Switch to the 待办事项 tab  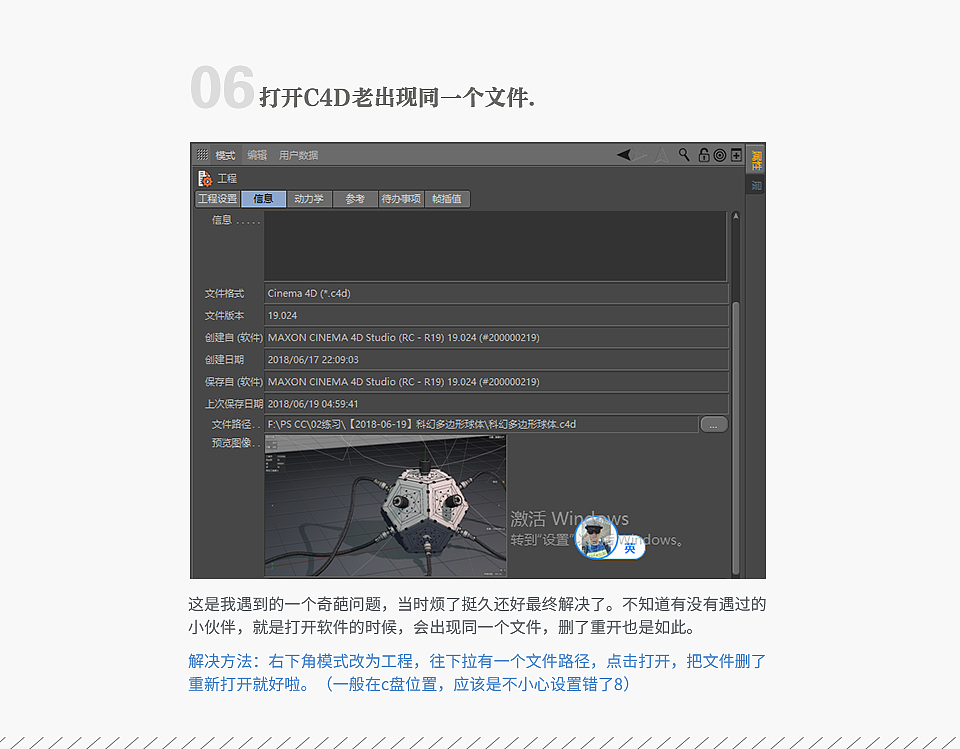click(x=401, y=199)
